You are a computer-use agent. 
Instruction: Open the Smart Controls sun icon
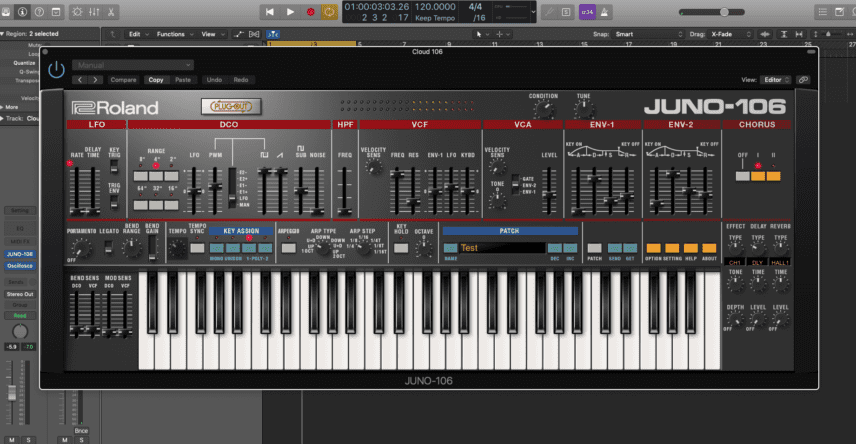pyautogui.click(x=77, y=11)
